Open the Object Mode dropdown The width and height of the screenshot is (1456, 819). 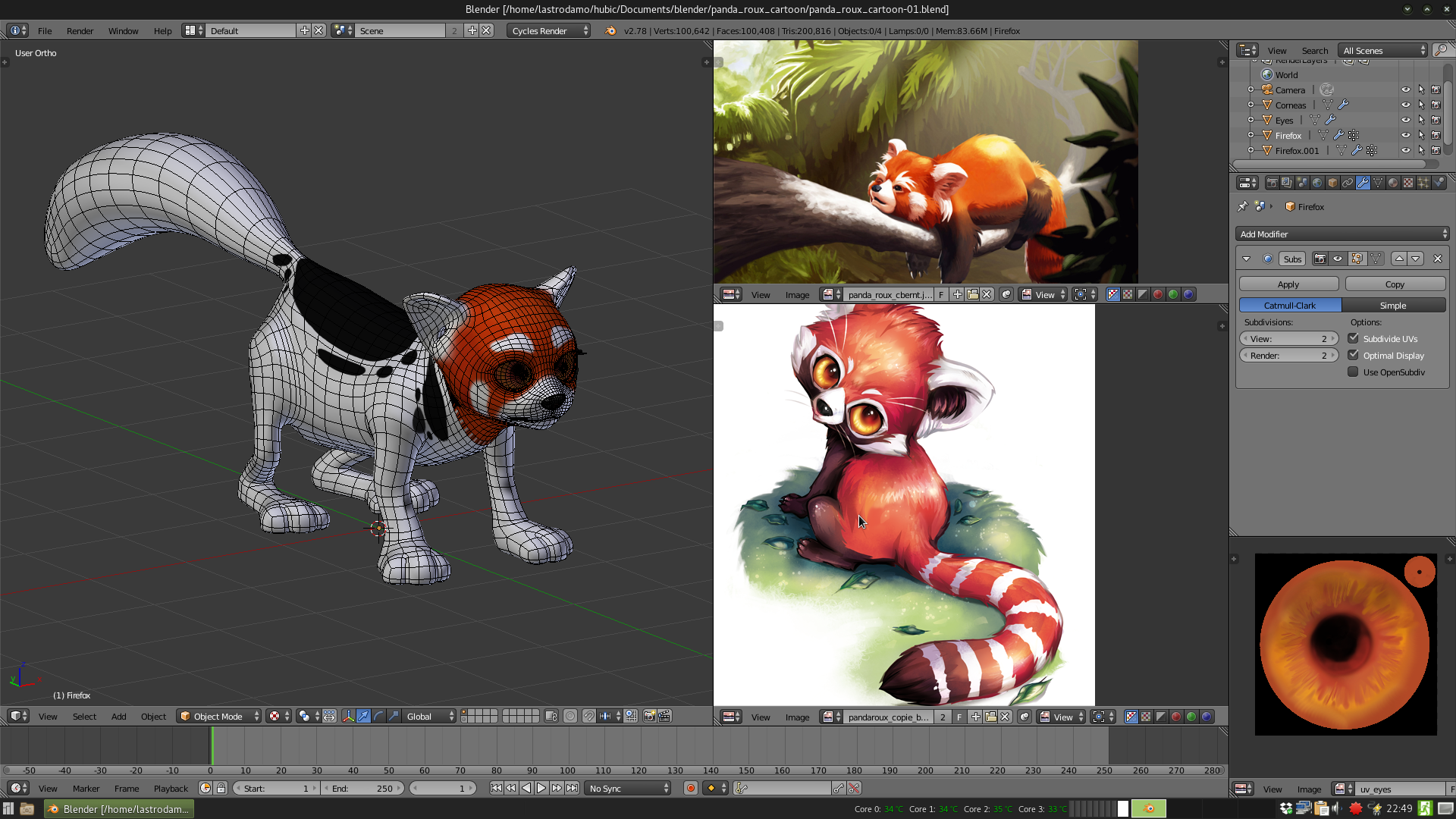(219, 716)
